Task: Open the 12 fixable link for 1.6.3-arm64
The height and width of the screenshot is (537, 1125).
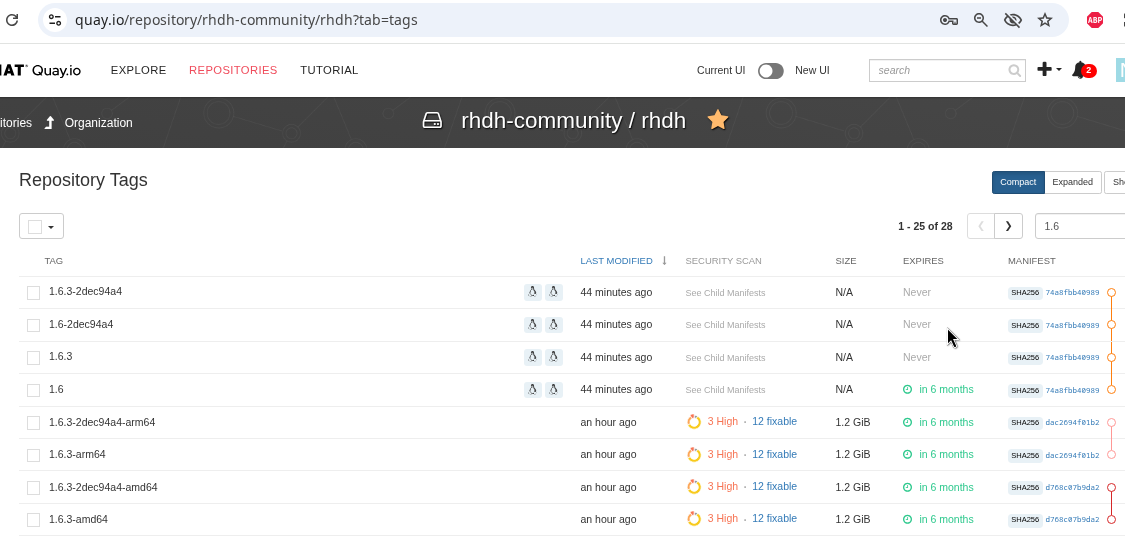Action: [774, 454]
